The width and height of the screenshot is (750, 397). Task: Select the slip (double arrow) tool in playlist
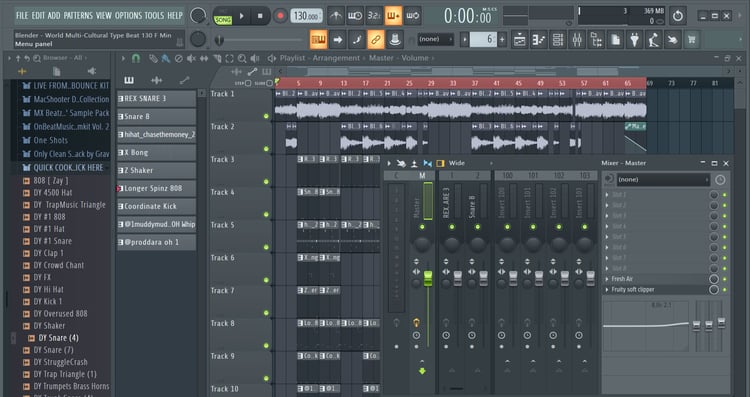(x=204, y=58)
